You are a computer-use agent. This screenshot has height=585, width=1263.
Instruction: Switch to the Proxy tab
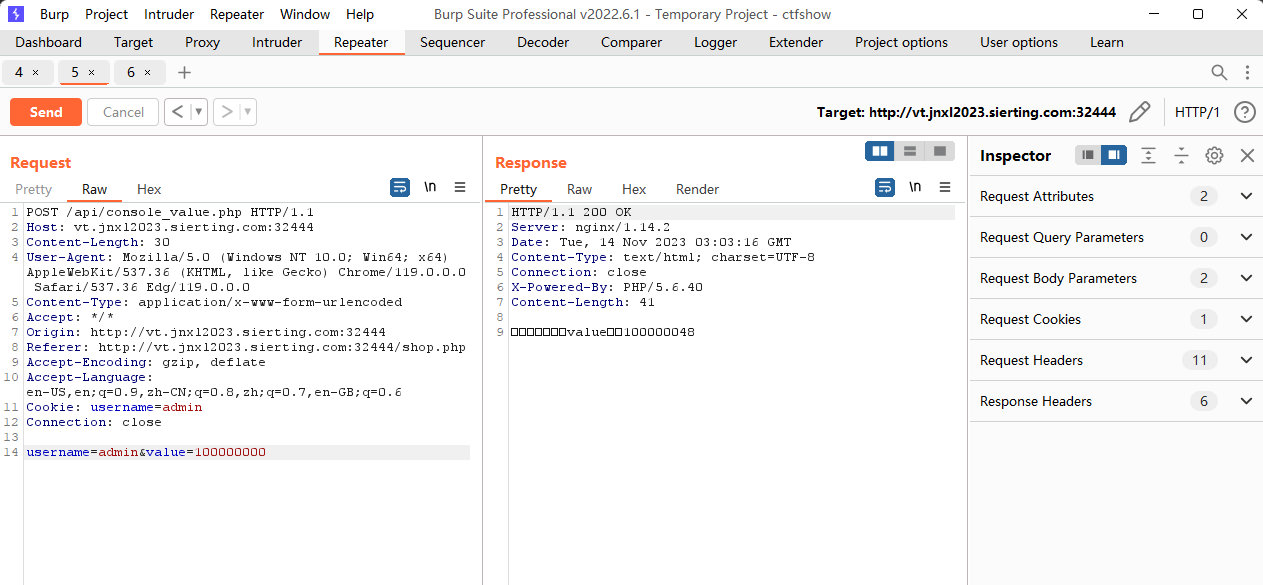203,42
